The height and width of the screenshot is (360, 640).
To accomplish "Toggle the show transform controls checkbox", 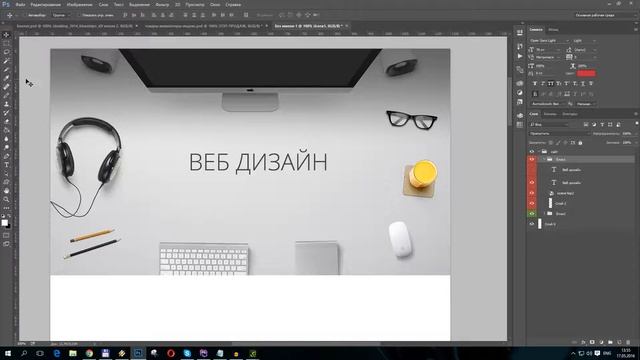I will (80, 15).
